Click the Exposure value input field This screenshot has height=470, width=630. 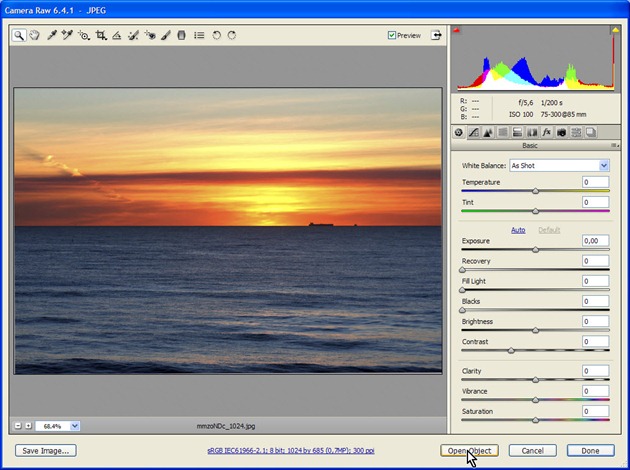pyautogui.click(x=595, y=241)
